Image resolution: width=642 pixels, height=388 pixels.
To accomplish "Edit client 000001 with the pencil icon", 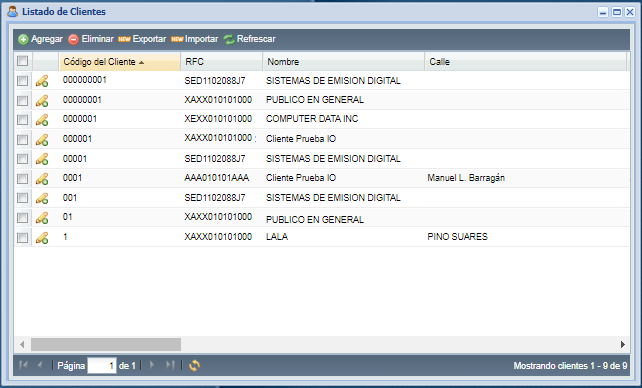I will coord(42,140).
